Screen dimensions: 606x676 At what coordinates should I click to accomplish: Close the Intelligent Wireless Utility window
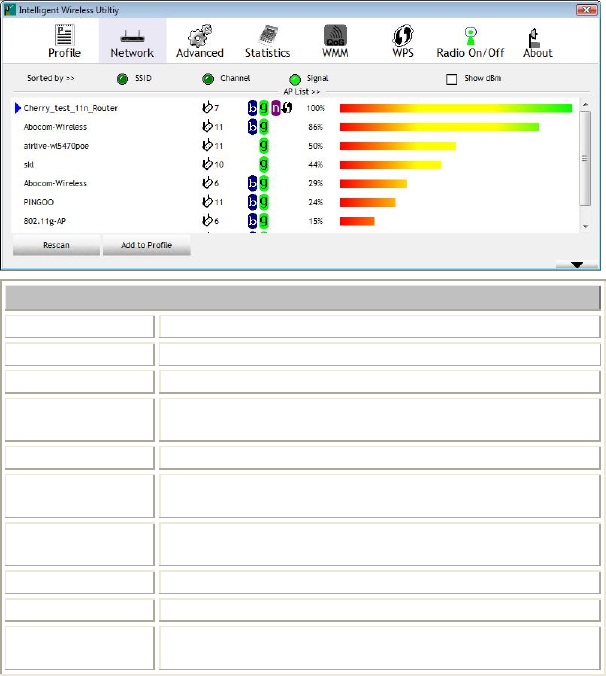click(x=587, y=9)
